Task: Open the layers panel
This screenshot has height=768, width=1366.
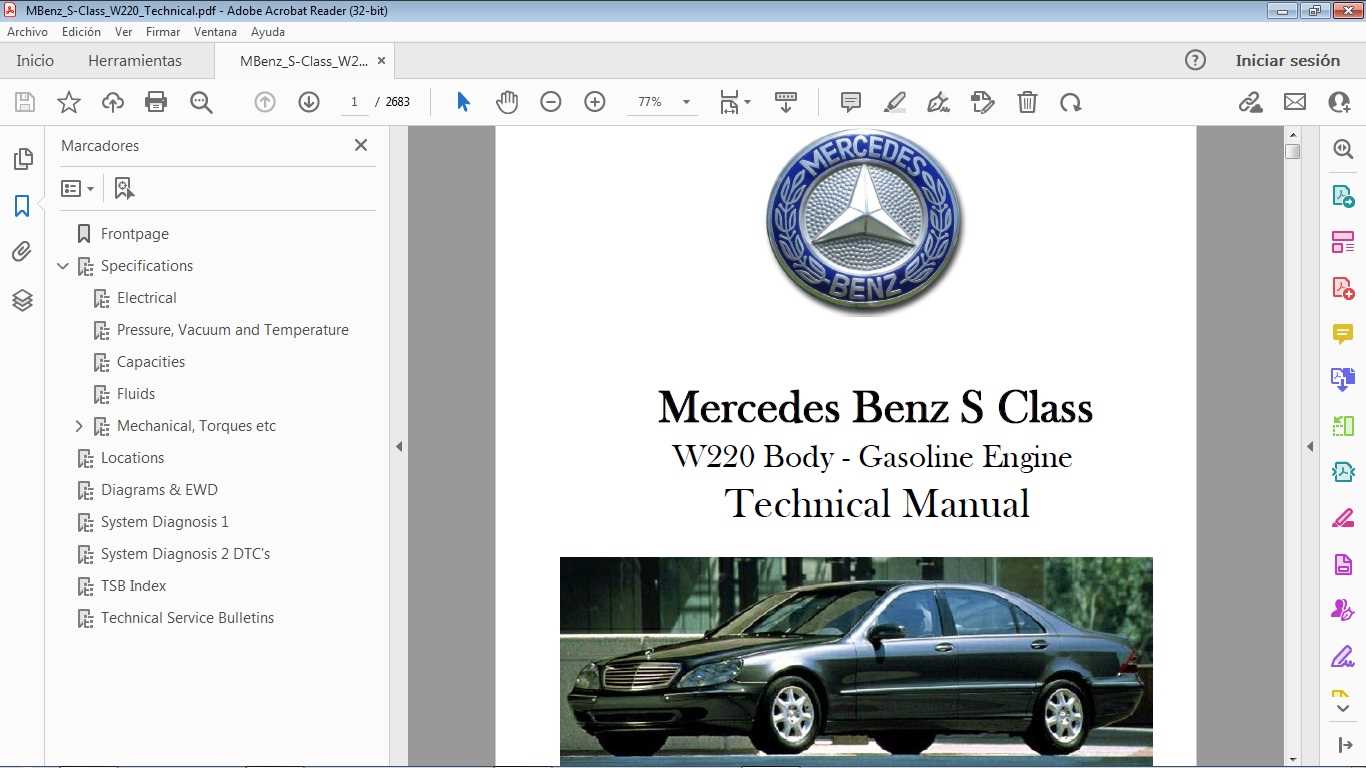Action: [x=22, y=300]
